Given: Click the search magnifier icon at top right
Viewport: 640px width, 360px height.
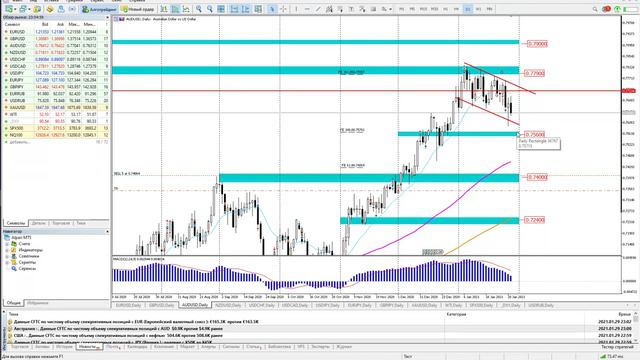Looking at the screenshot, I should 595,9.
